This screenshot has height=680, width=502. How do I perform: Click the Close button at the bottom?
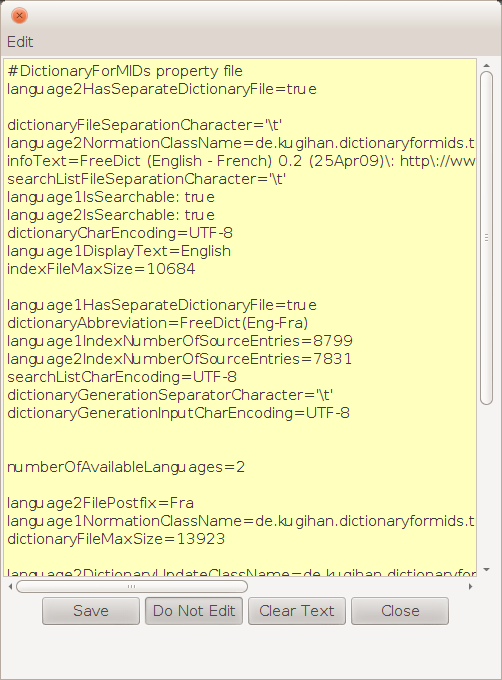(x=400, y=611)
